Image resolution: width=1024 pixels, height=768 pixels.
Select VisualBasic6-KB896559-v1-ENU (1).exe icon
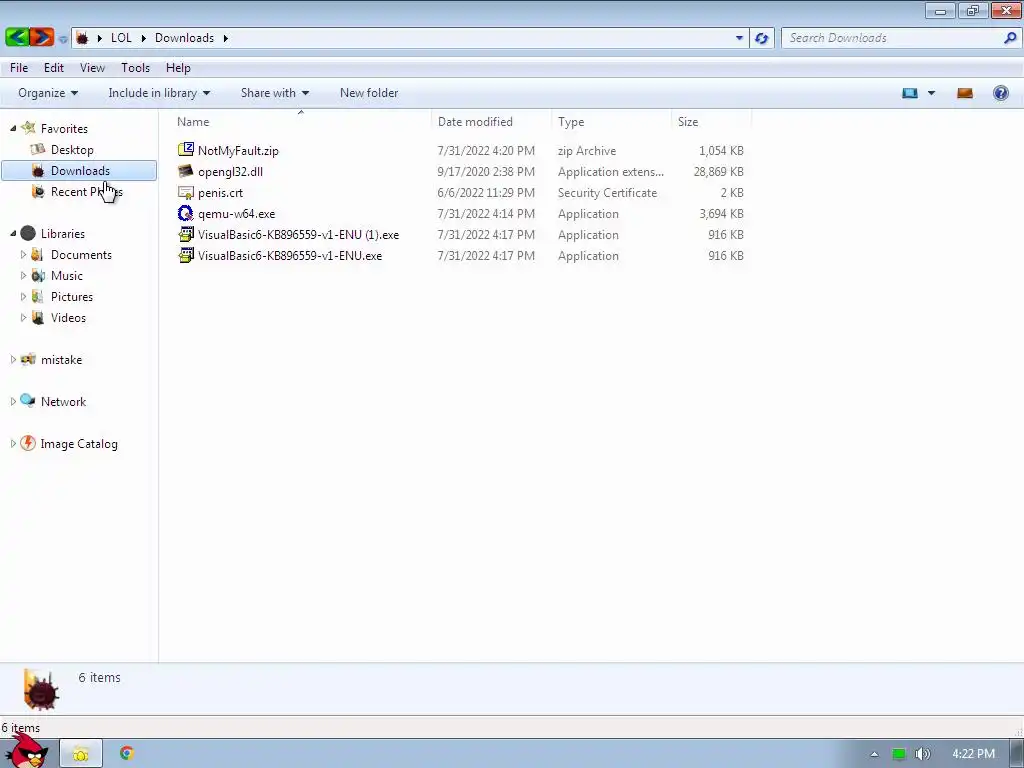pyautogui.click(x=186, y=234)
